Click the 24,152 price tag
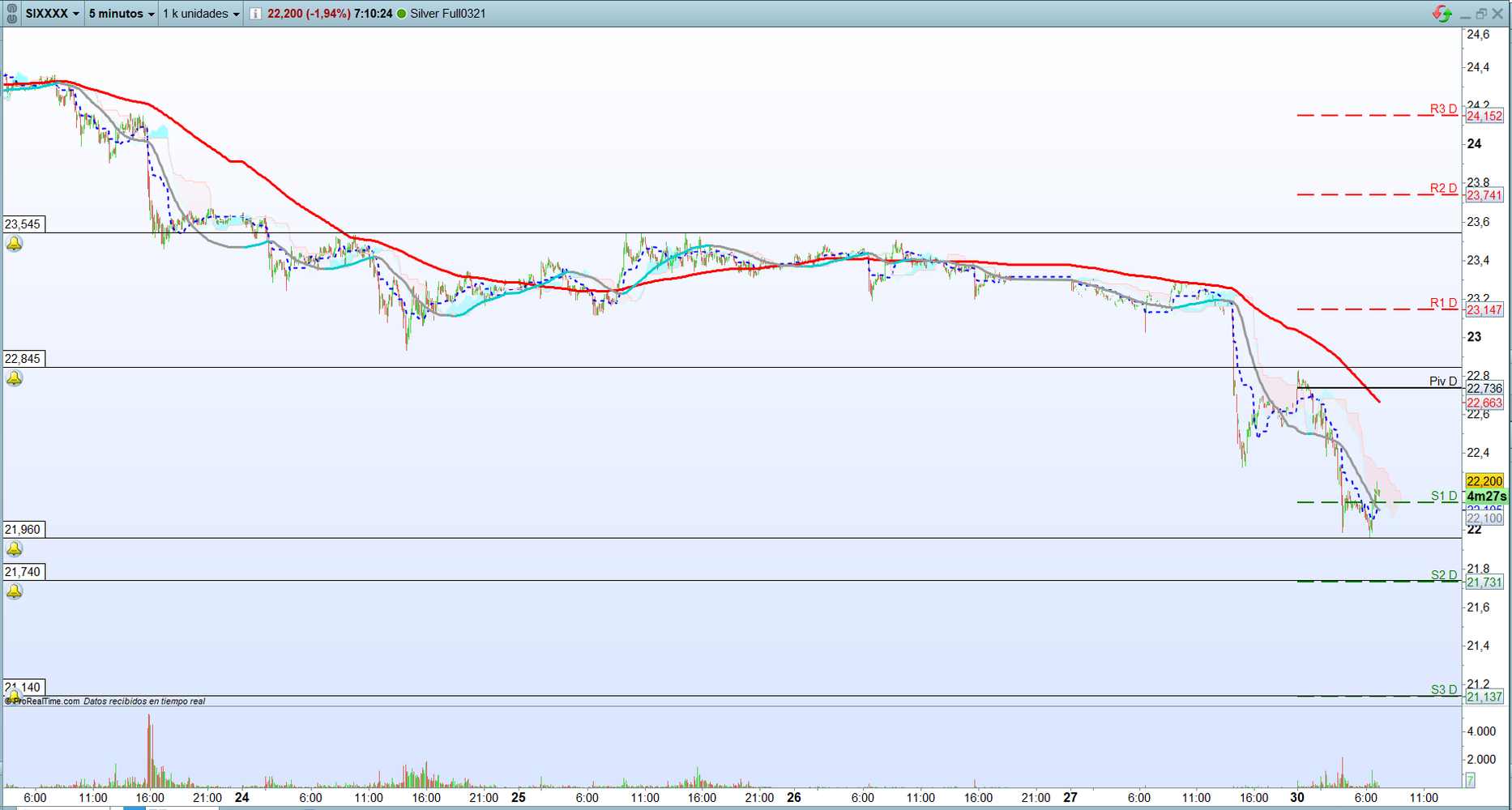1512x810 pixels. (x=1484, y=116)
